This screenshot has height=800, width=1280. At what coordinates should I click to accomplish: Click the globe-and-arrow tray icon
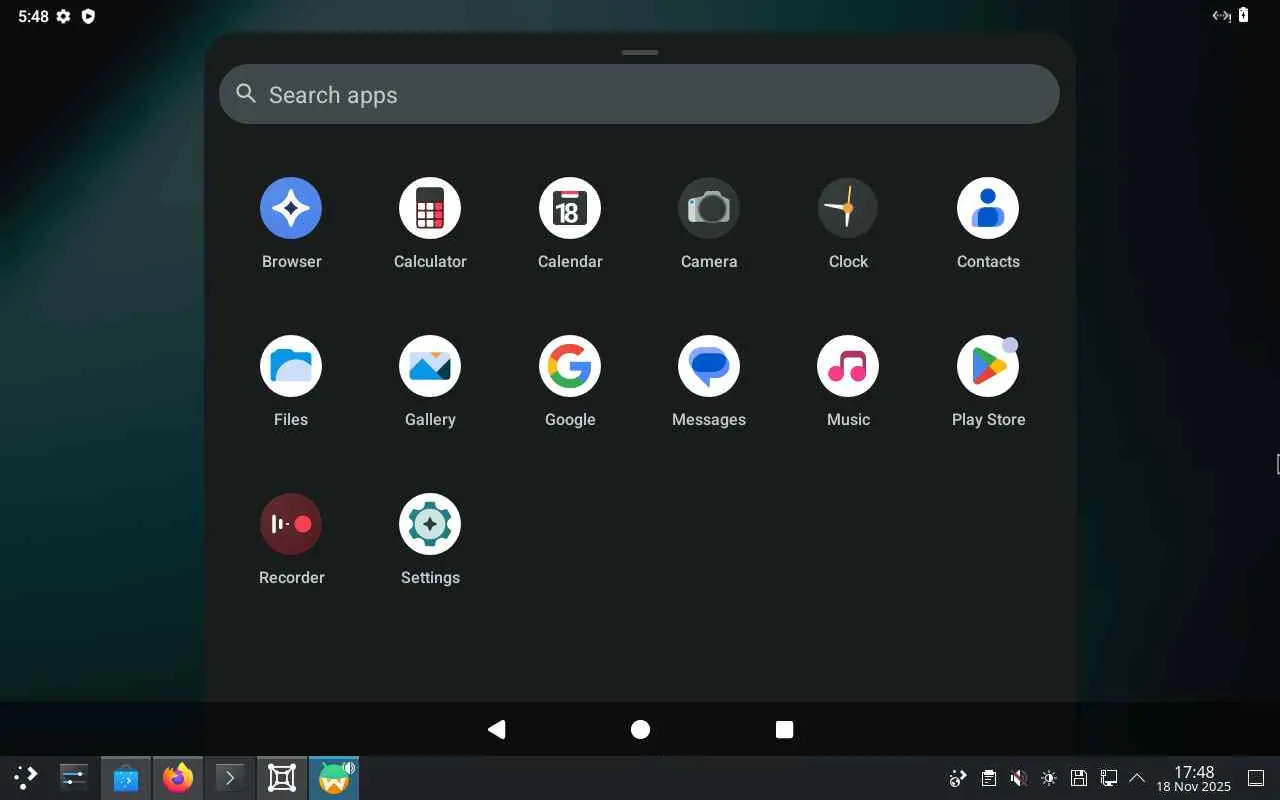[958, 778]
